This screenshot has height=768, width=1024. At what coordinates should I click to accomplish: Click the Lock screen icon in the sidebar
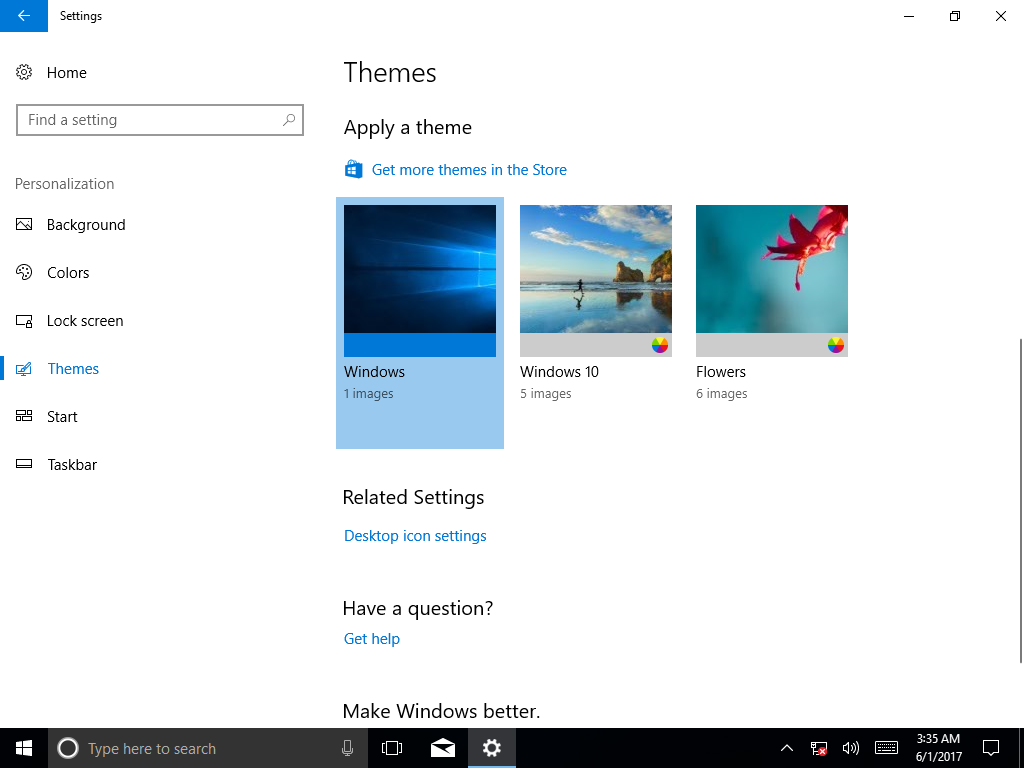(24, 321)
